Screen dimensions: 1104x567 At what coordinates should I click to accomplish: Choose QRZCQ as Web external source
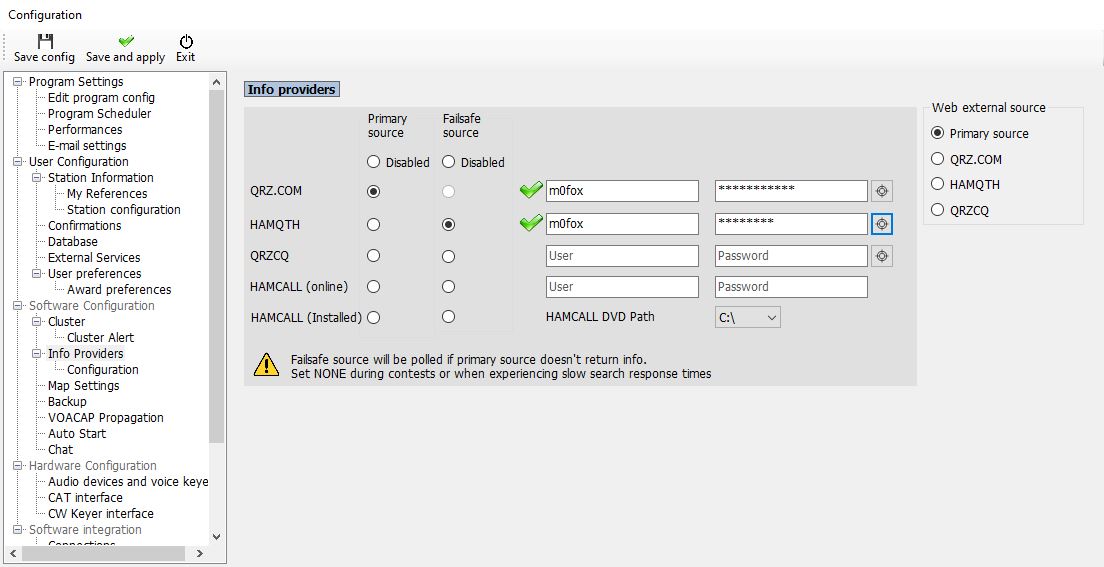(x=937, y=209)
